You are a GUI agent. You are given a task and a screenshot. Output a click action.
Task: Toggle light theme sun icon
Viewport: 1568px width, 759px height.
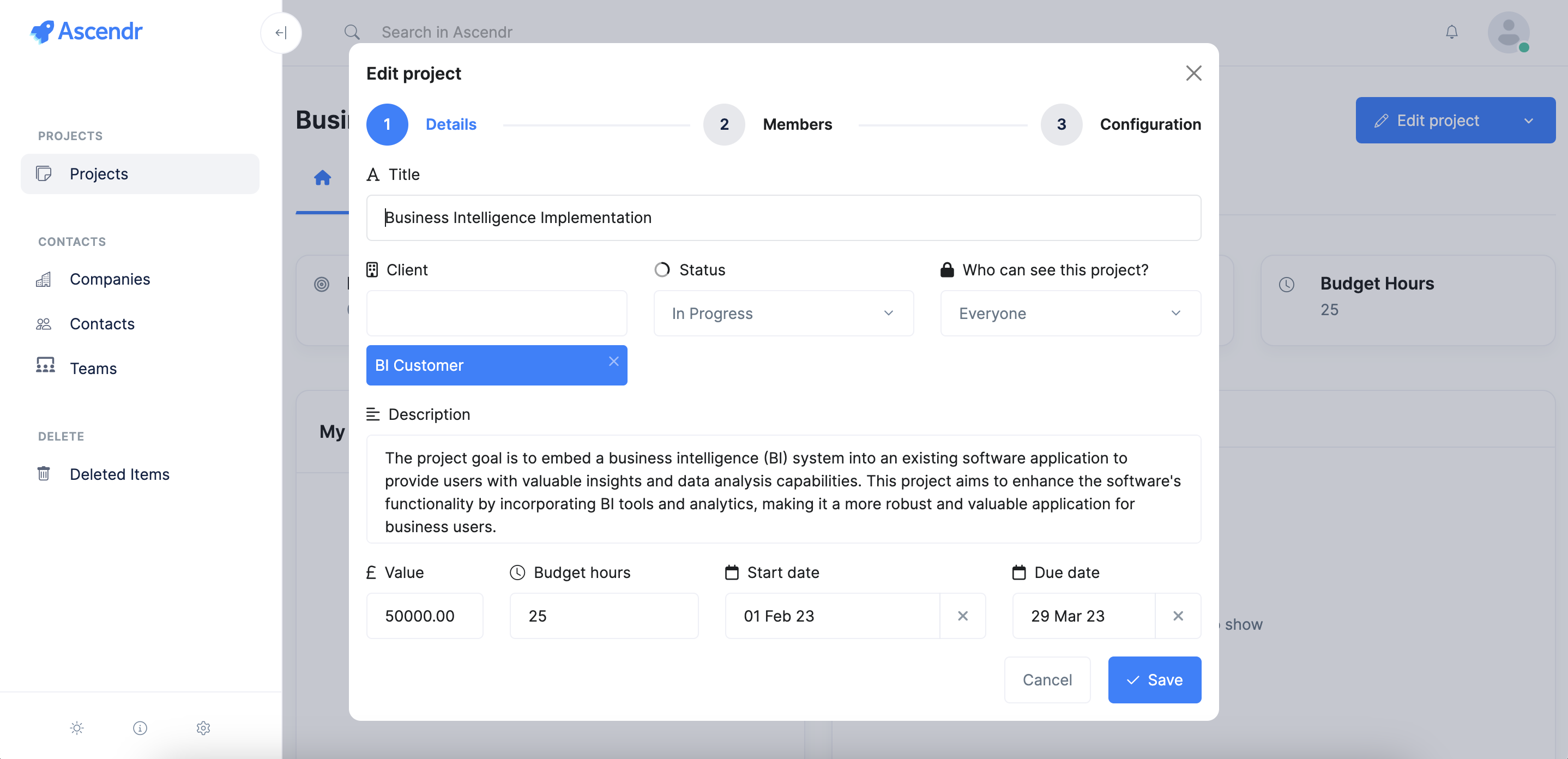coord(77,728)
